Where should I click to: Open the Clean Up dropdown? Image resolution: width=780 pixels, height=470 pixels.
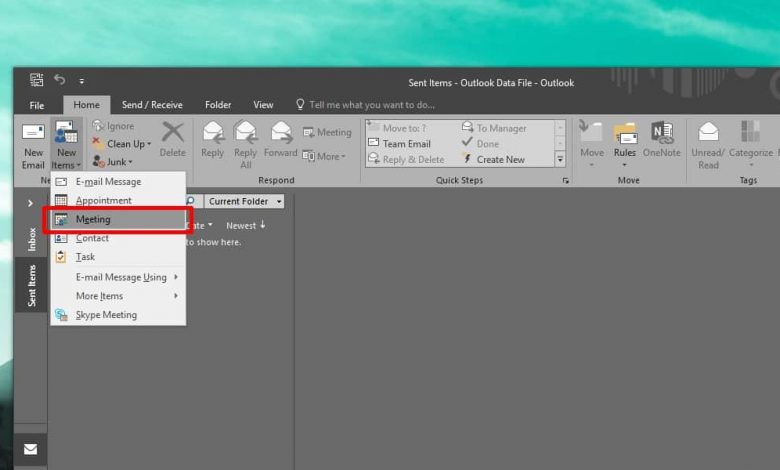click(121, 144)
